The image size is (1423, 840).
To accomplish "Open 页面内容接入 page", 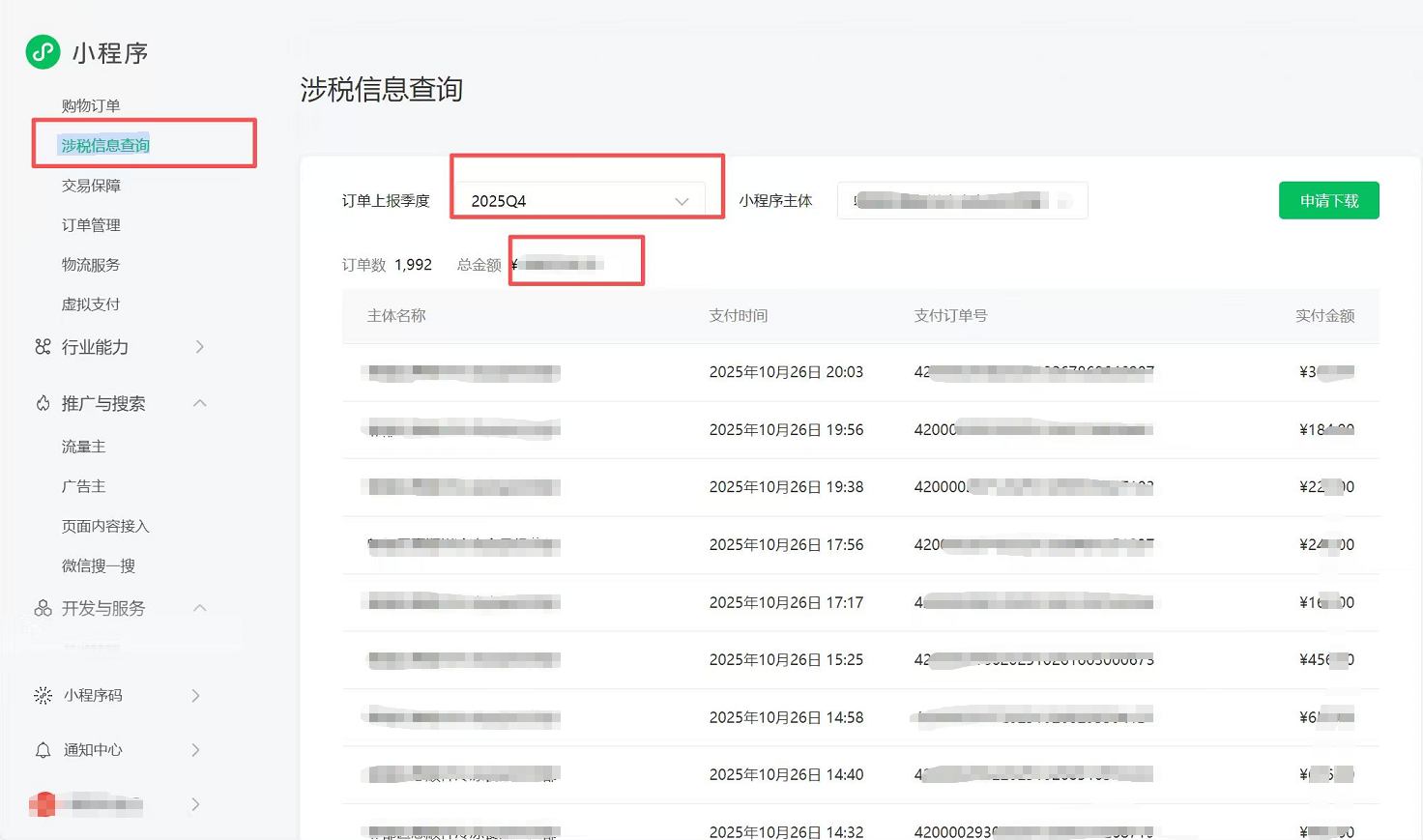I will point(105,526).
